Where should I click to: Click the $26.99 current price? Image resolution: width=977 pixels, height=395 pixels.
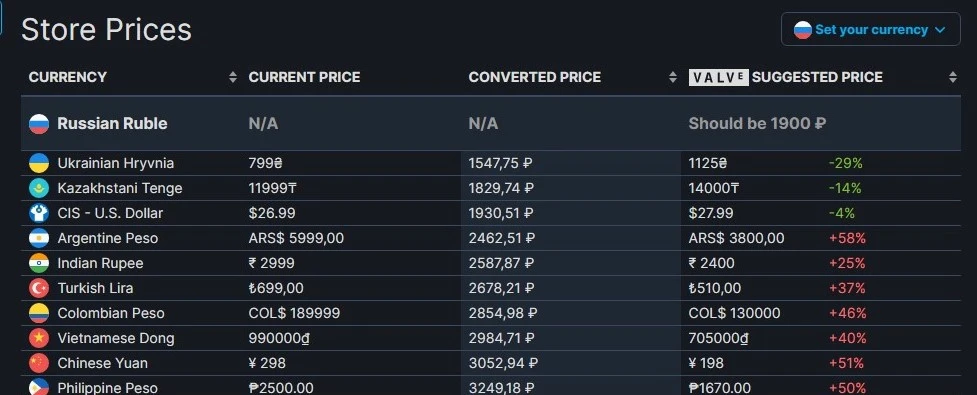pos(272,213)
